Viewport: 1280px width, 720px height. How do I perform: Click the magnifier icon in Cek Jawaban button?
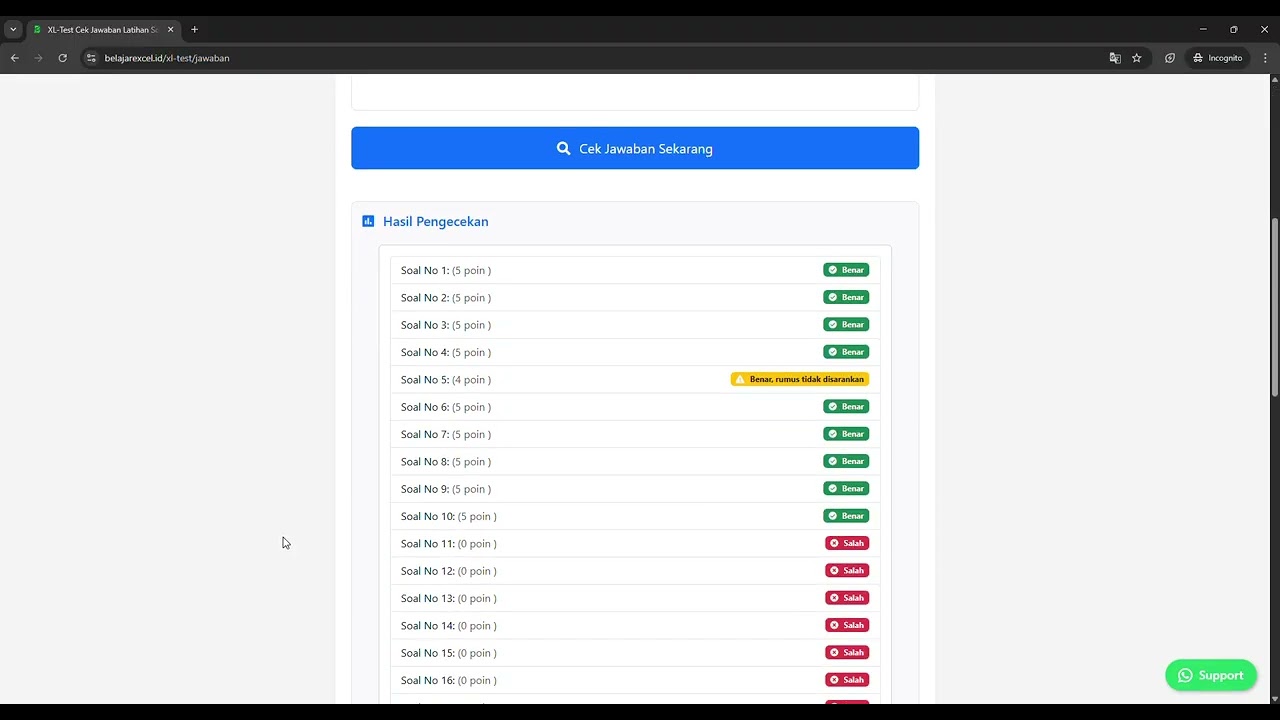564,148
